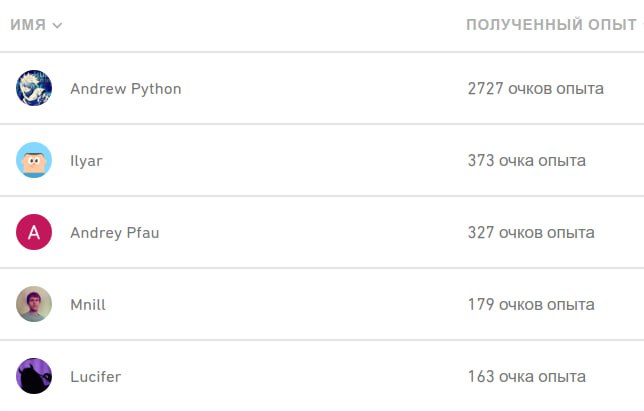This screenshot has width=644, height=411.
Task: Click the Полученный опыт column header
Action: tap(551, 25)
